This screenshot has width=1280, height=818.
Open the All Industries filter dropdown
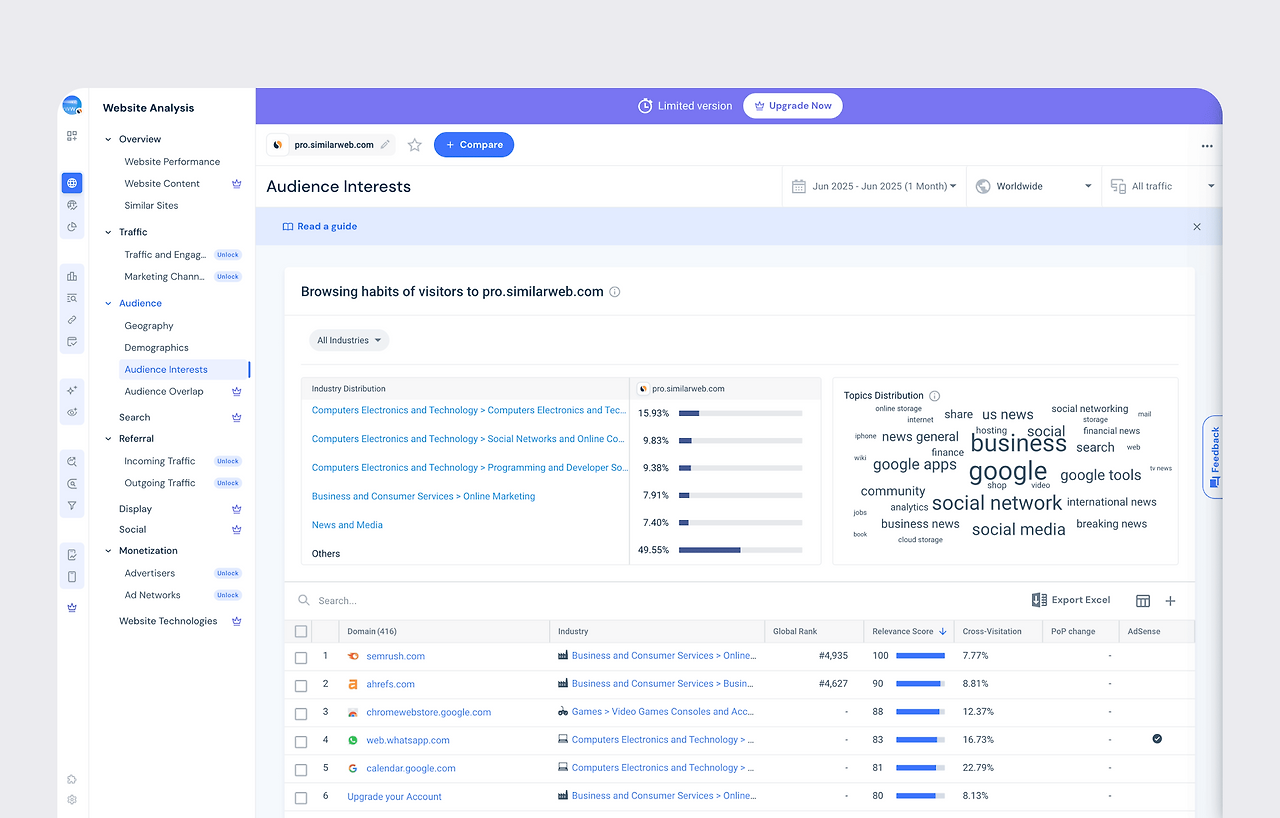point(349,341)
